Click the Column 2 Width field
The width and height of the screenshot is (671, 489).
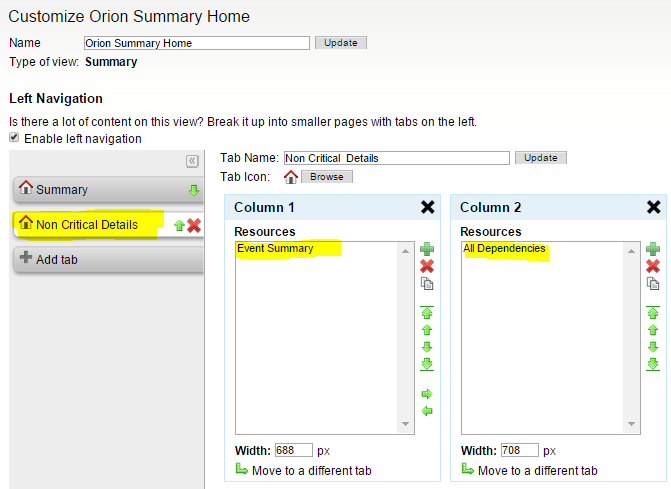point(520,450)
